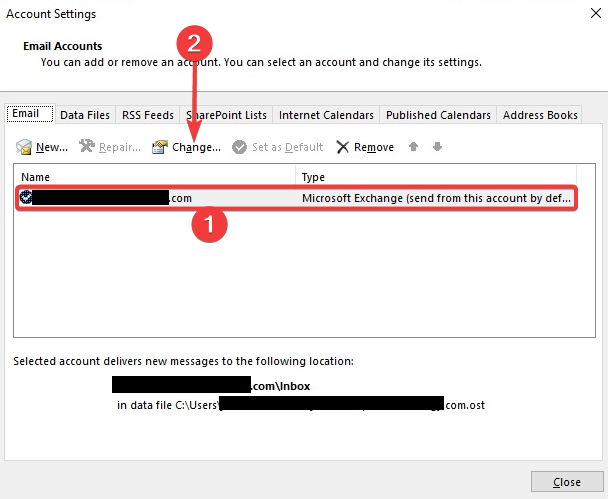Click the Close button
Screen dimensions: 608x499
click(x=567, y=482)
